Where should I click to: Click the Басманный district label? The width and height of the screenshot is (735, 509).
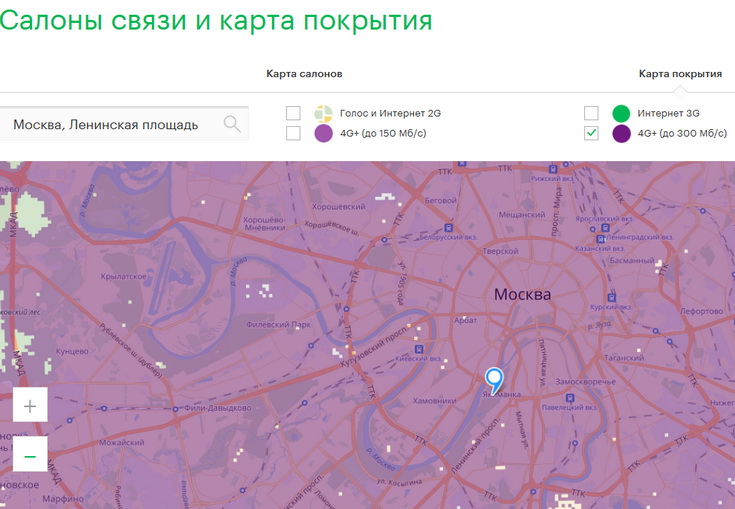632,260
